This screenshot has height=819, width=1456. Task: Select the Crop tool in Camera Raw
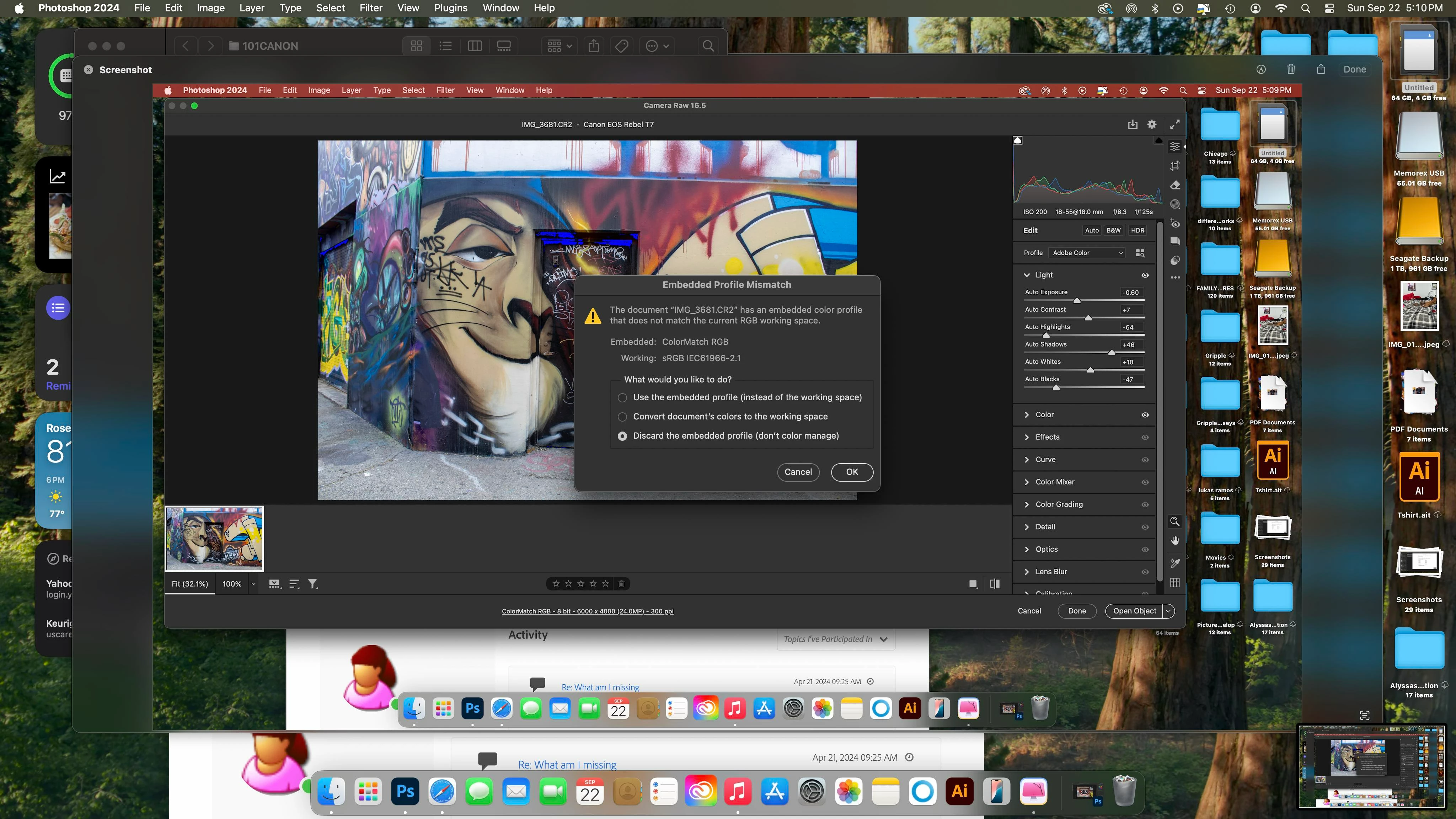[1175, 166]
